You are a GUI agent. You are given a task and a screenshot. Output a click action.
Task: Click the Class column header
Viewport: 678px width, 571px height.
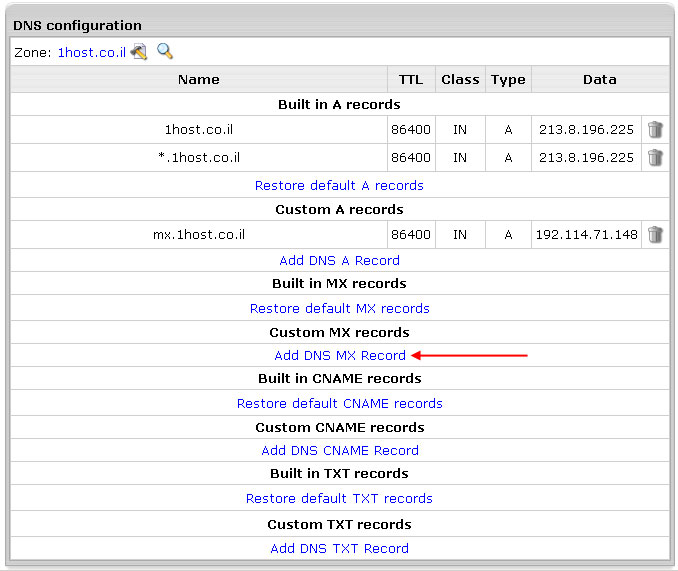[460, 79]
